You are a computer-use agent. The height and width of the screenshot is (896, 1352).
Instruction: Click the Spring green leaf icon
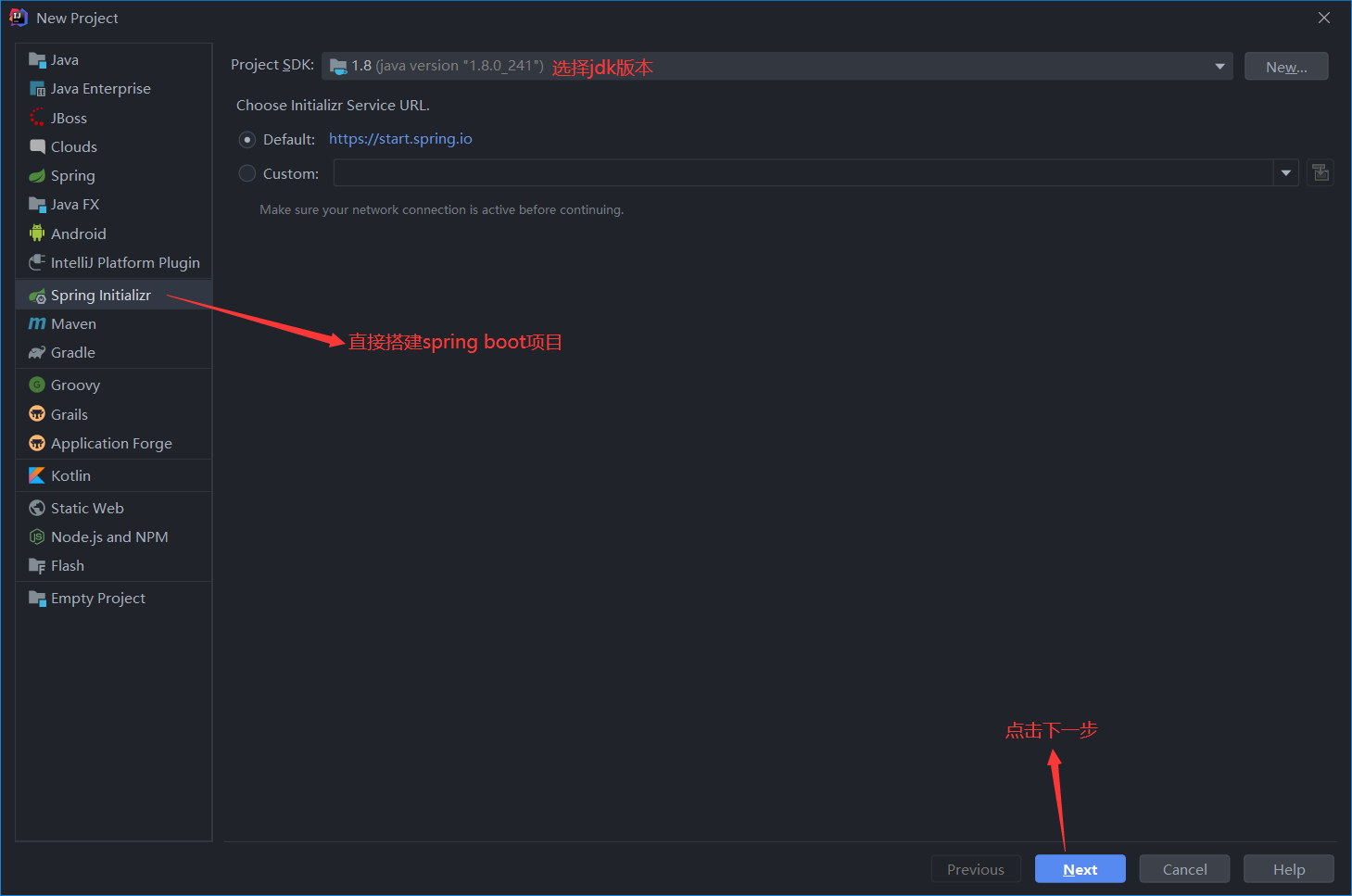[37, 176]
